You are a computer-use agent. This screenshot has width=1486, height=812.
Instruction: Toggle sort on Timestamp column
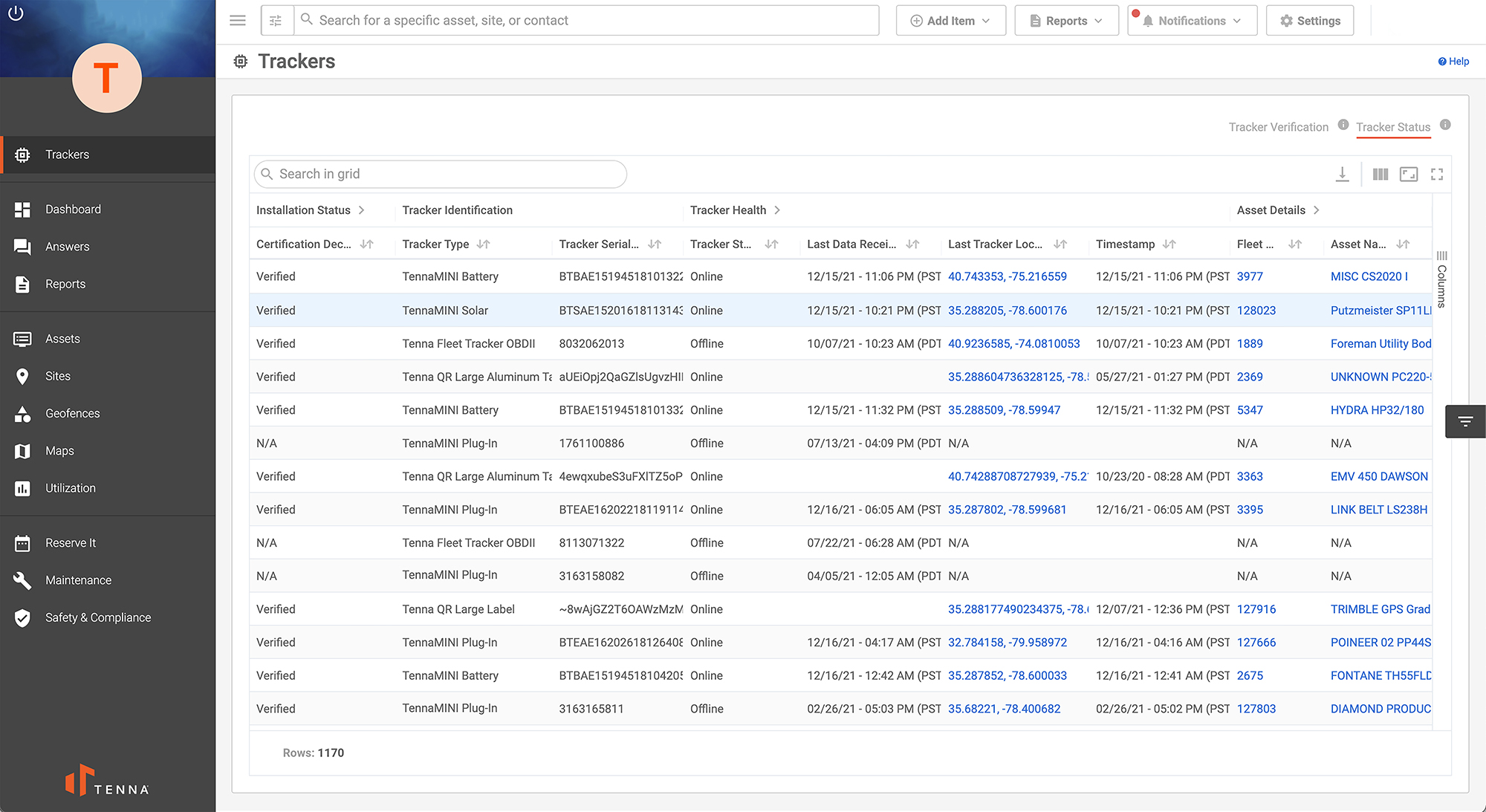pos(1169,244)
